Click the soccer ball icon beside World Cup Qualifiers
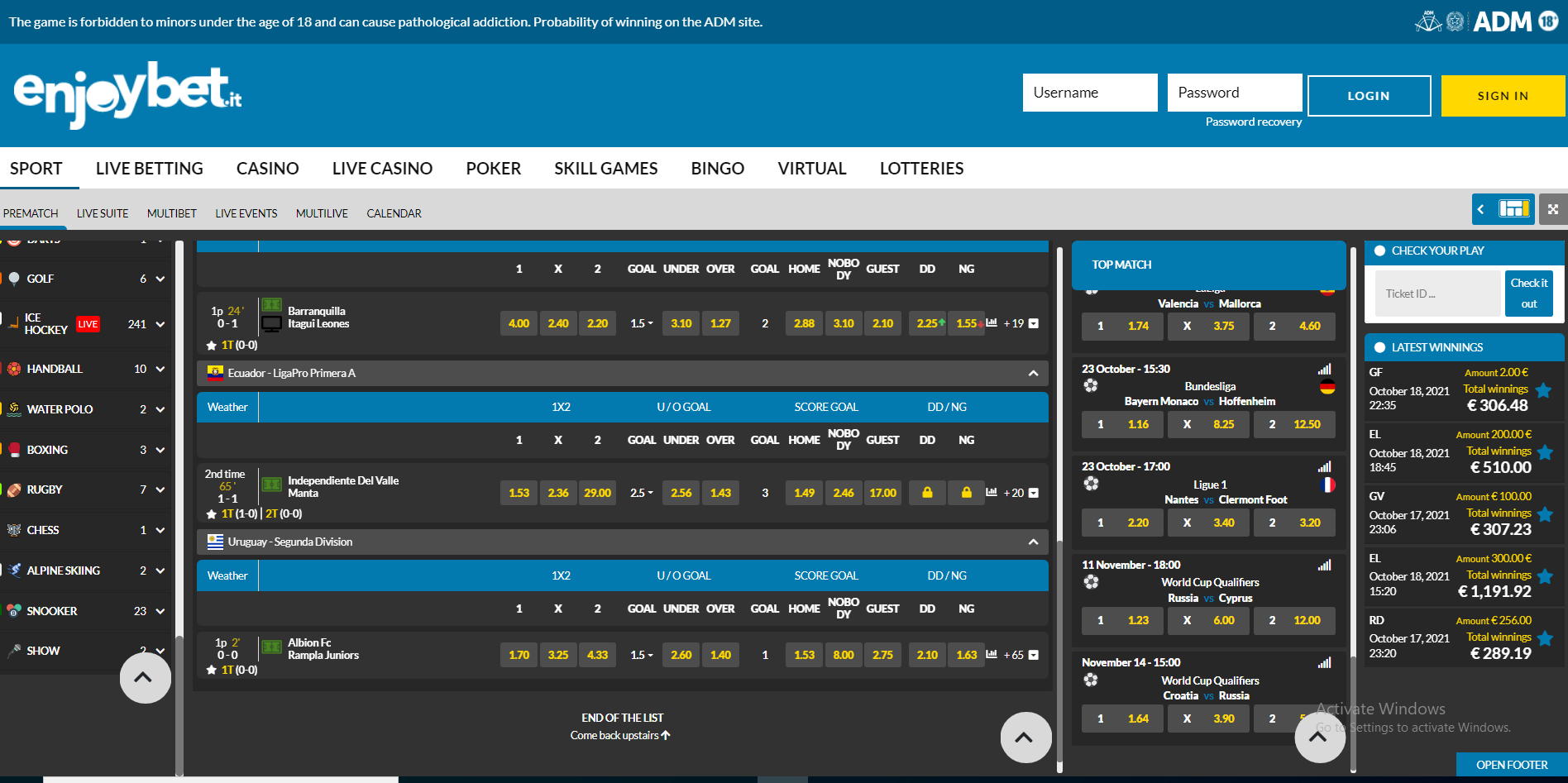1568x783 pixels. click(x=1091, y=581)
